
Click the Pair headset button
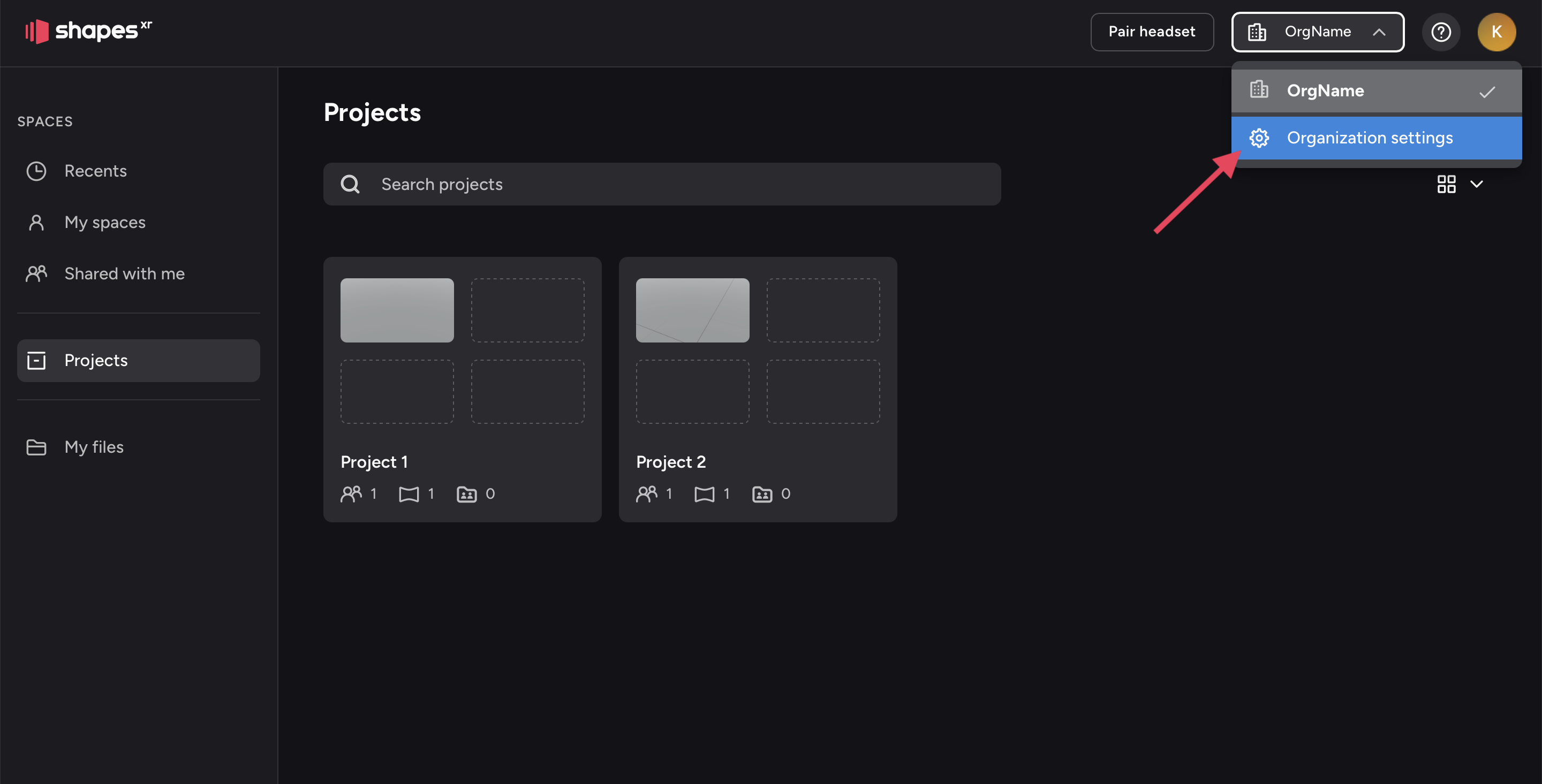[1151, 32]
